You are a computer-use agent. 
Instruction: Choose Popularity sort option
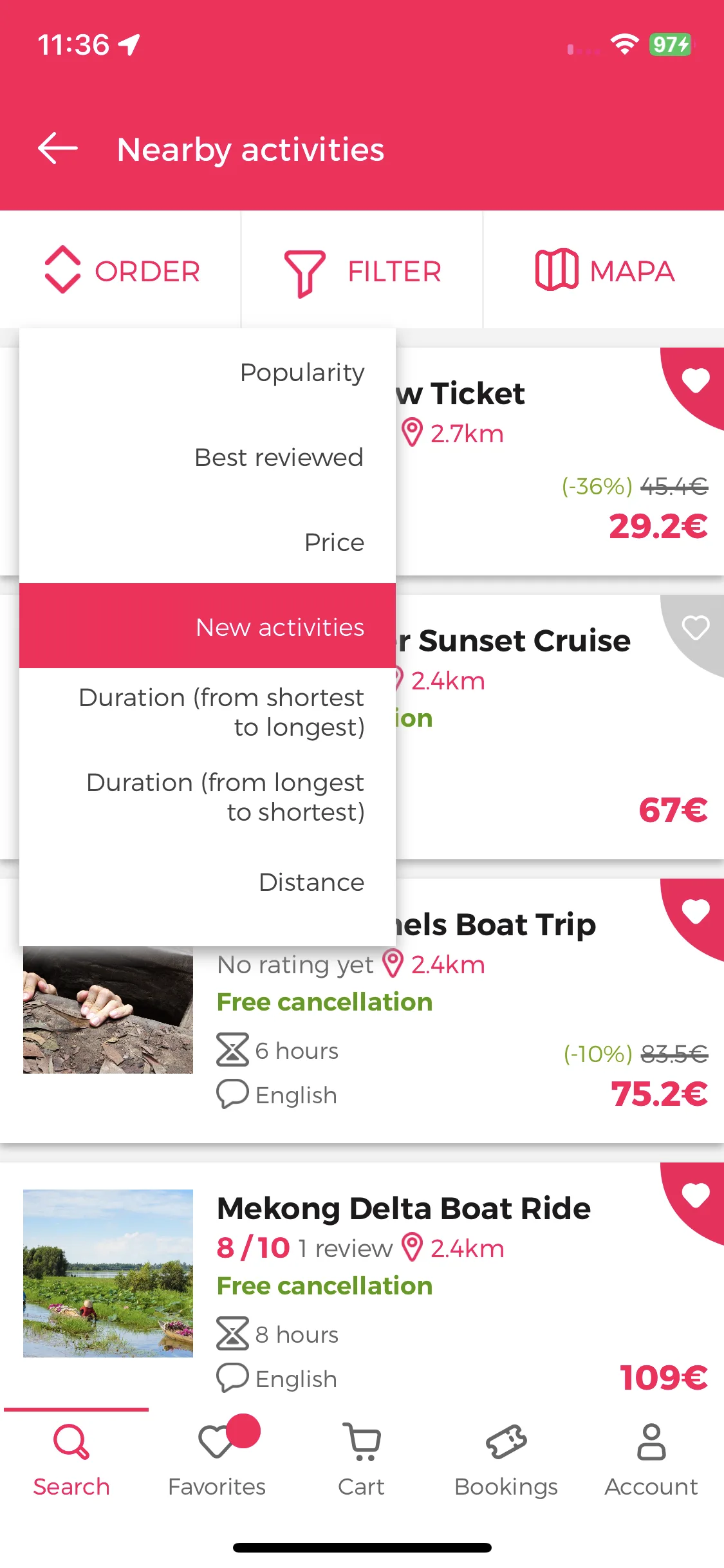(207, 372)
